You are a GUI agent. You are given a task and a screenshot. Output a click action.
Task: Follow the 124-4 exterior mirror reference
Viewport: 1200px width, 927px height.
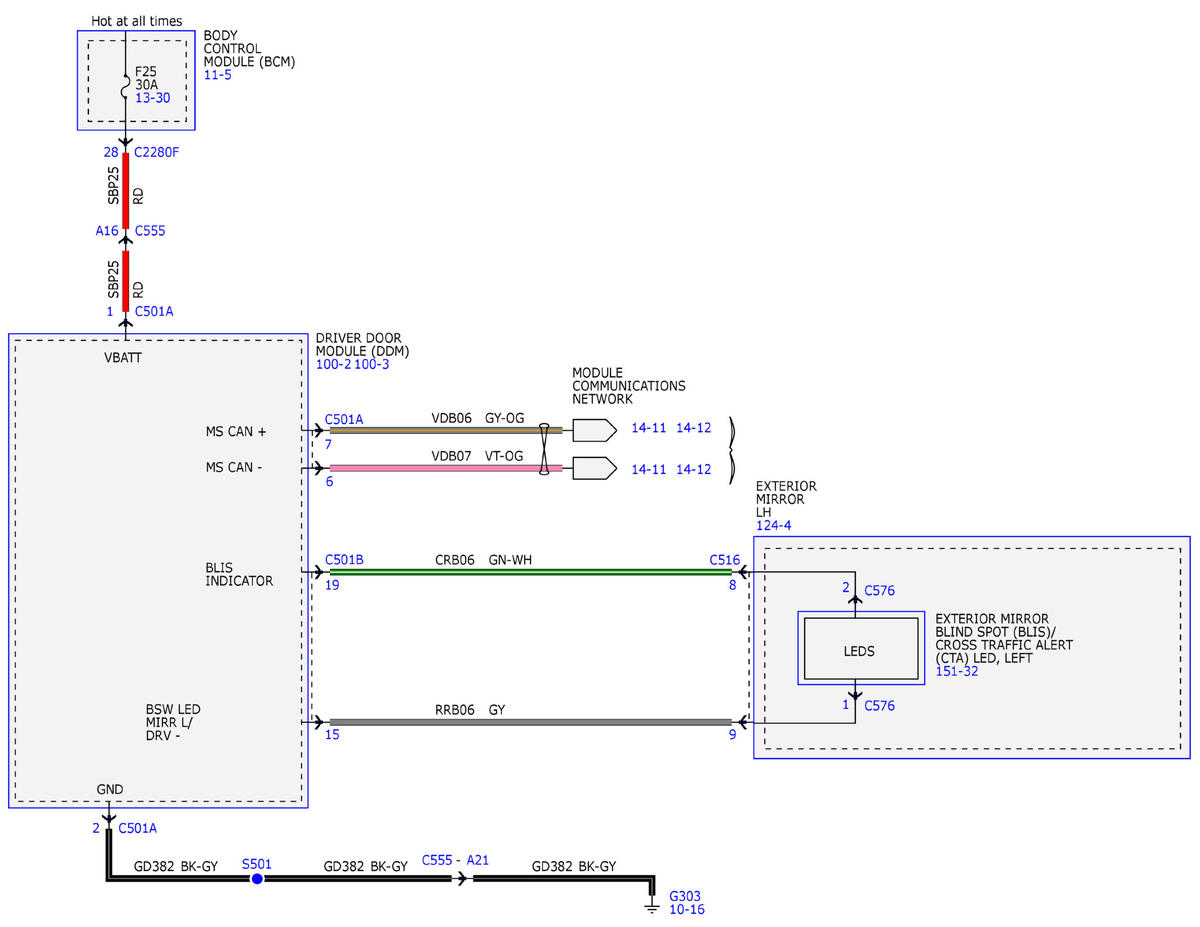pyautogui.click(x=773, y=525)
